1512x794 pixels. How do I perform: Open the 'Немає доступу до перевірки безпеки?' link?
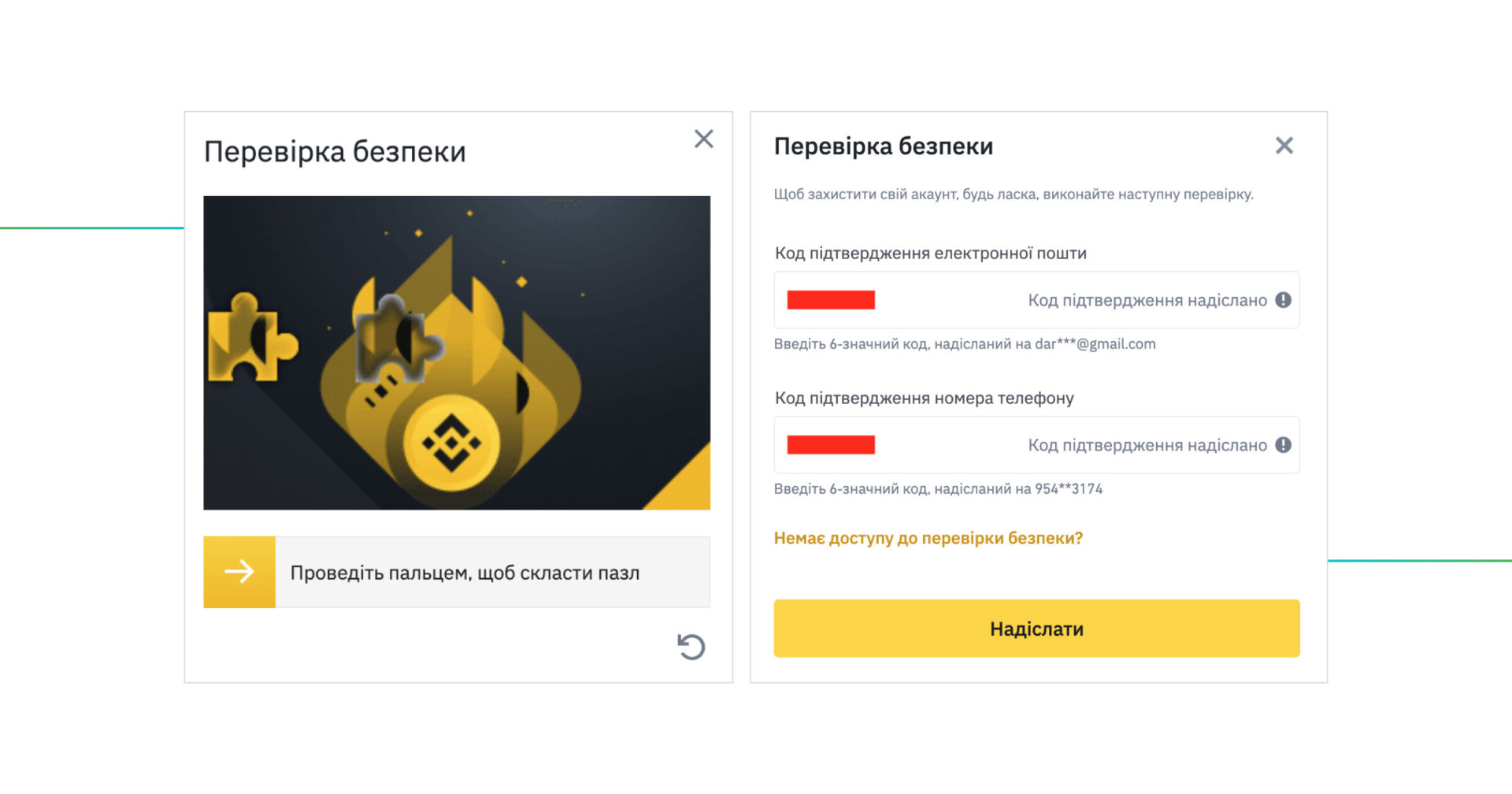click(x=928, y=537)
